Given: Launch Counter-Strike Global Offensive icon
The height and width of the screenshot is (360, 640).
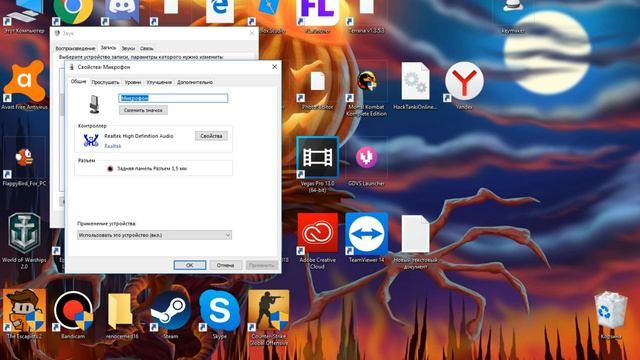Looking at the screenshot, I should coord(269,310).
